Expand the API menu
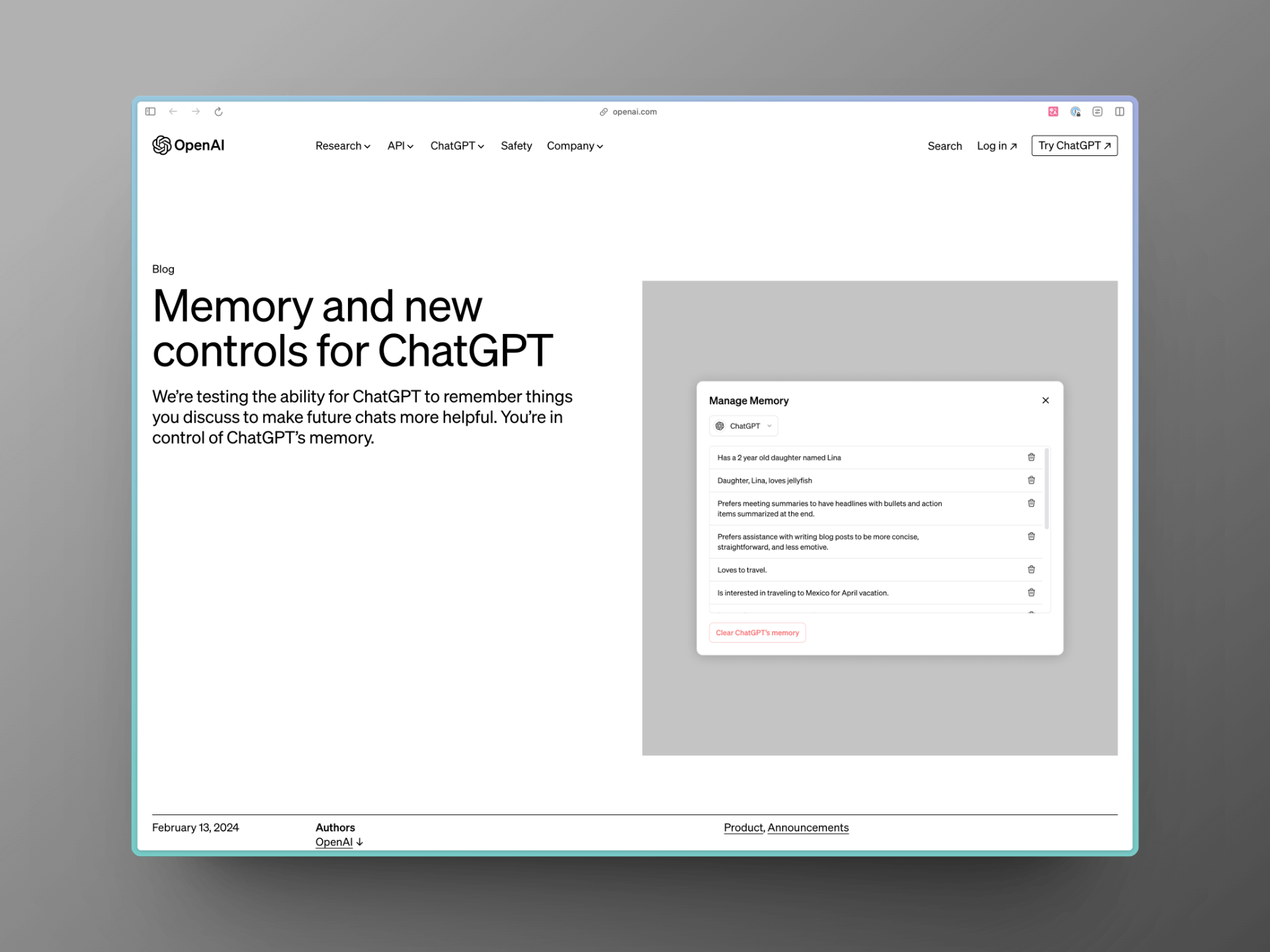1270x952 pixels. [x=400, y=146]
